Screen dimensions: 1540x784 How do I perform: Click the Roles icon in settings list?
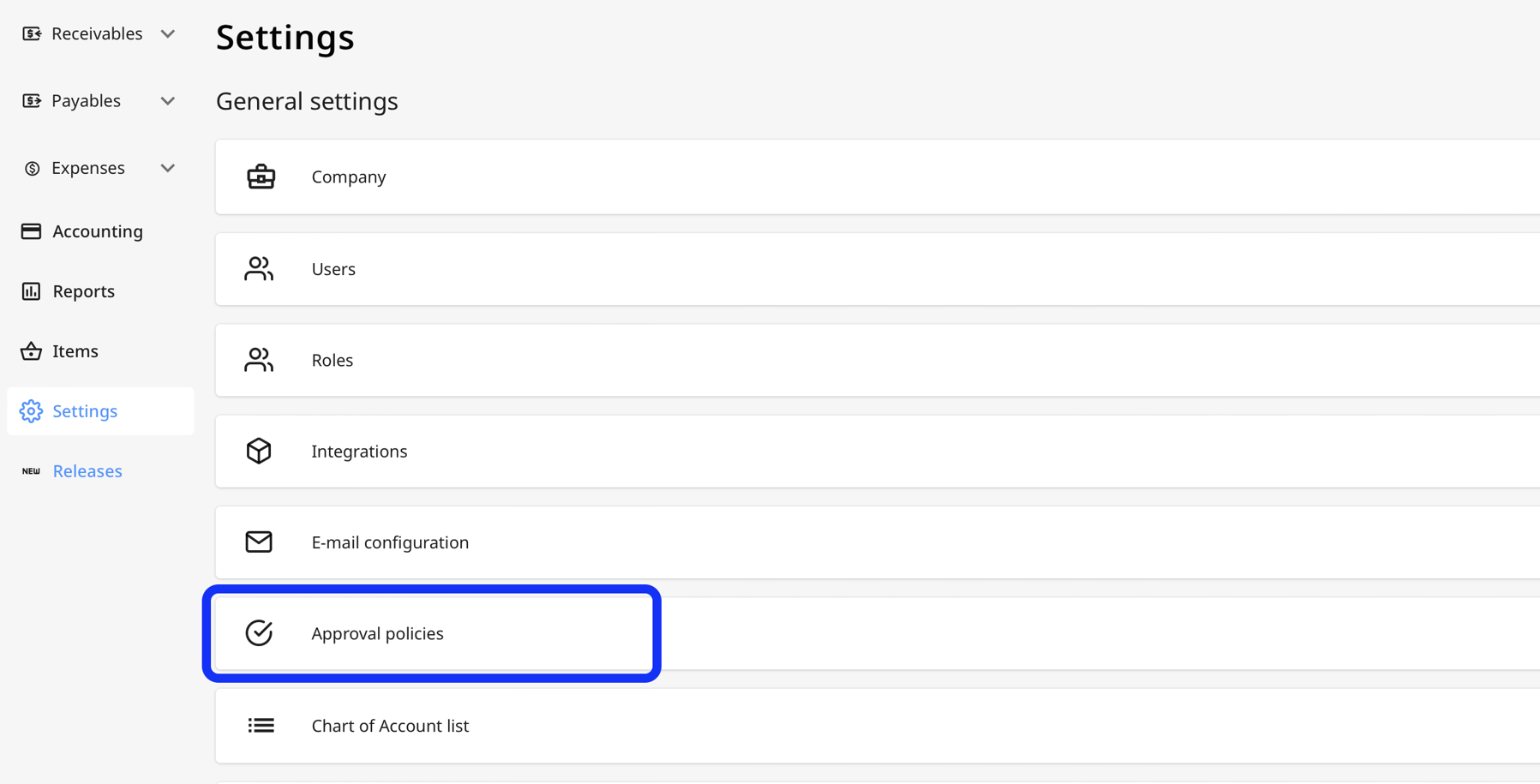pos(260,360)
